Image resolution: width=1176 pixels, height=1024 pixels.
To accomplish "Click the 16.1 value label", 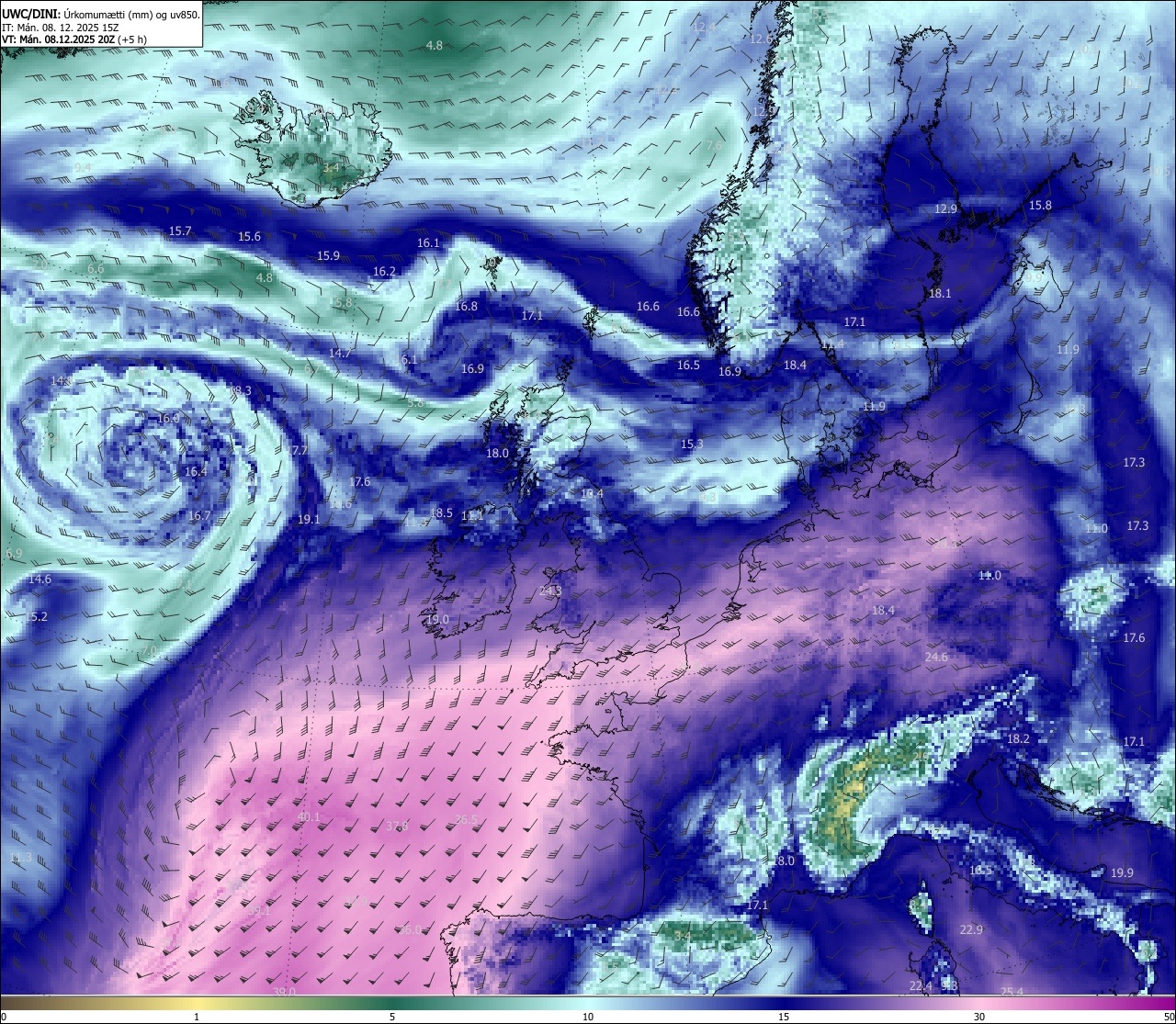I will (428, 243).
